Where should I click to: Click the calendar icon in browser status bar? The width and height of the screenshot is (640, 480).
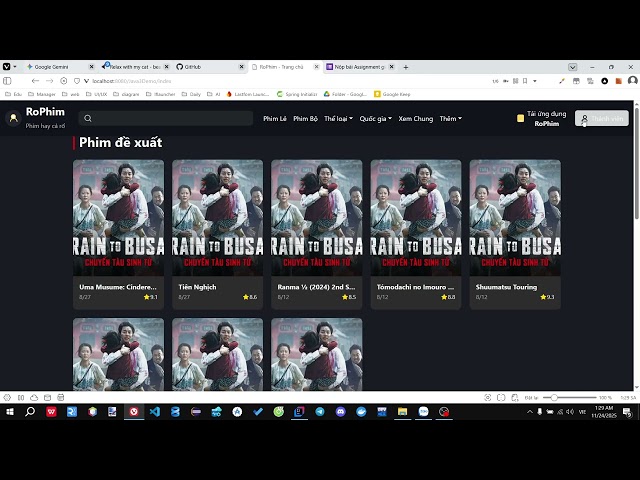click(x=61, y=398)
